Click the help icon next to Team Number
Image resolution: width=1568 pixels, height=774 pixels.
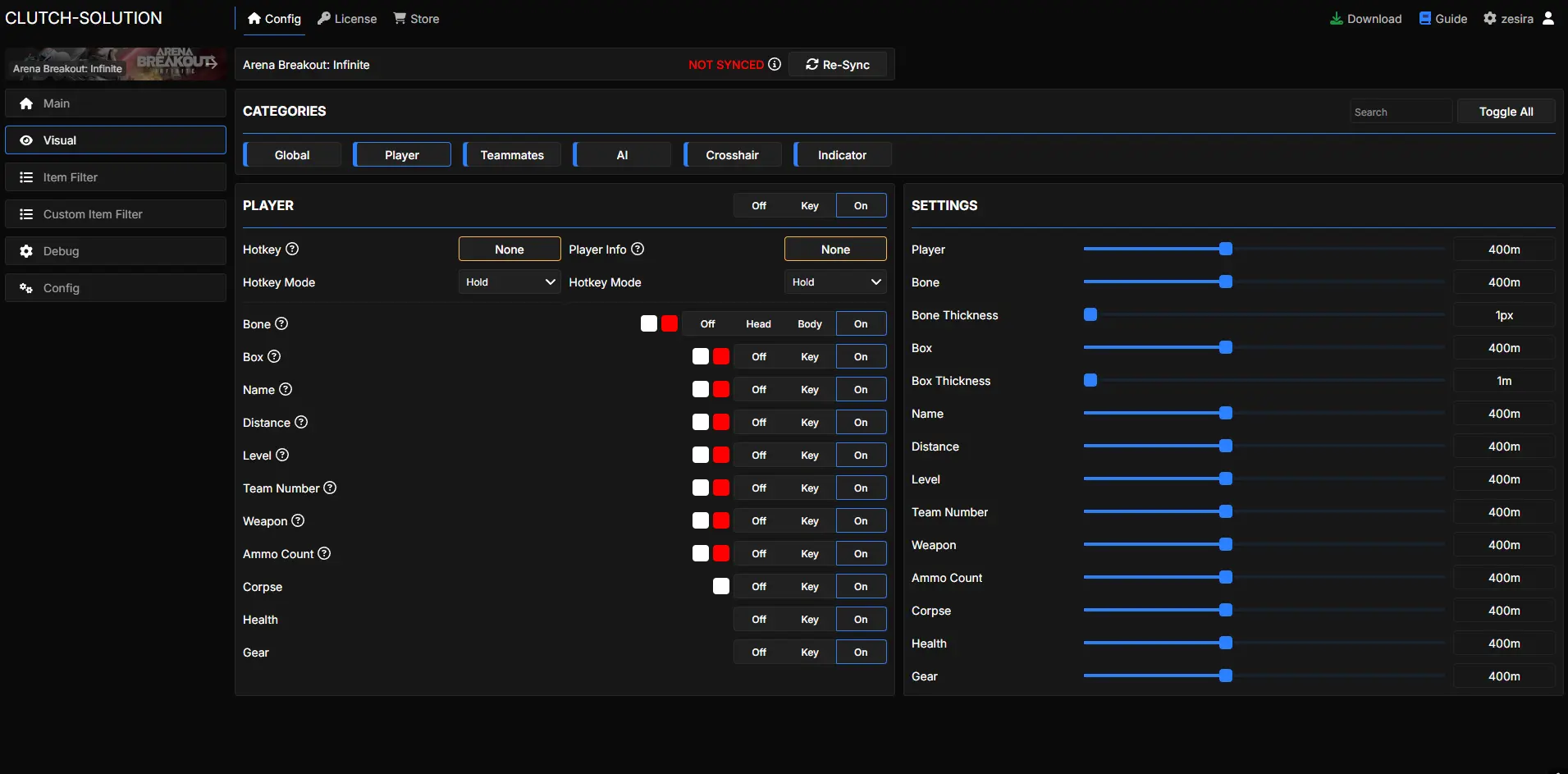click(330, 488)
